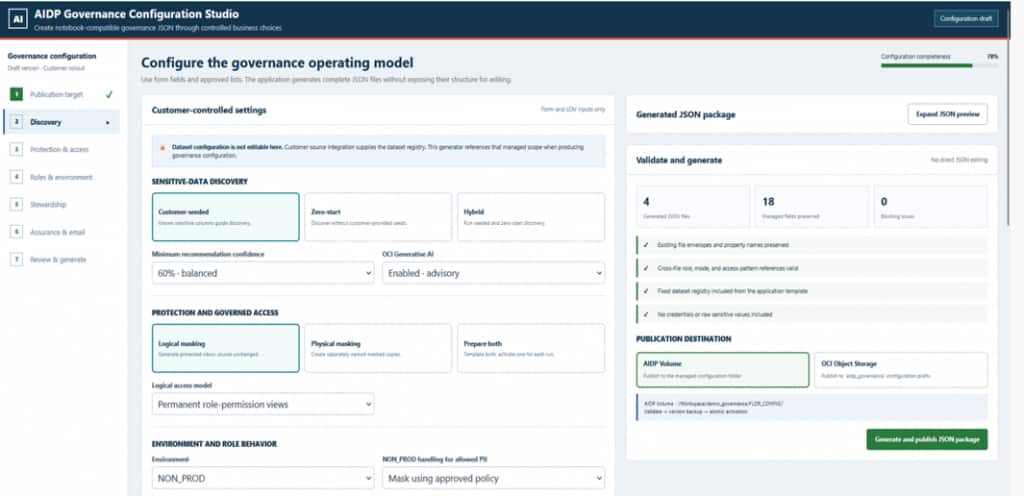
Task: Navigate to the Stewardship step
Action: click(61, 204)
